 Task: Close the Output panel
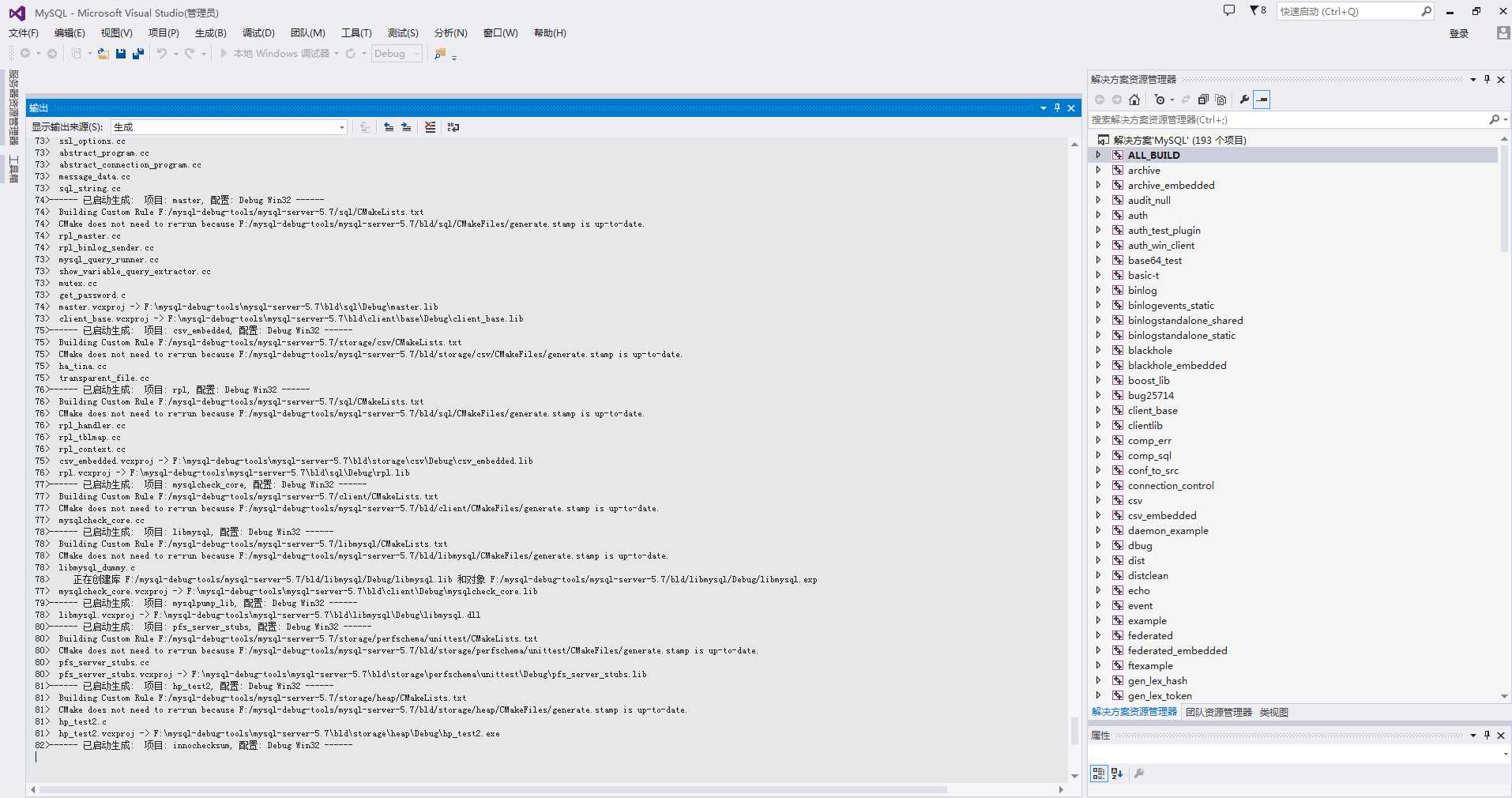click(1071, 107)
